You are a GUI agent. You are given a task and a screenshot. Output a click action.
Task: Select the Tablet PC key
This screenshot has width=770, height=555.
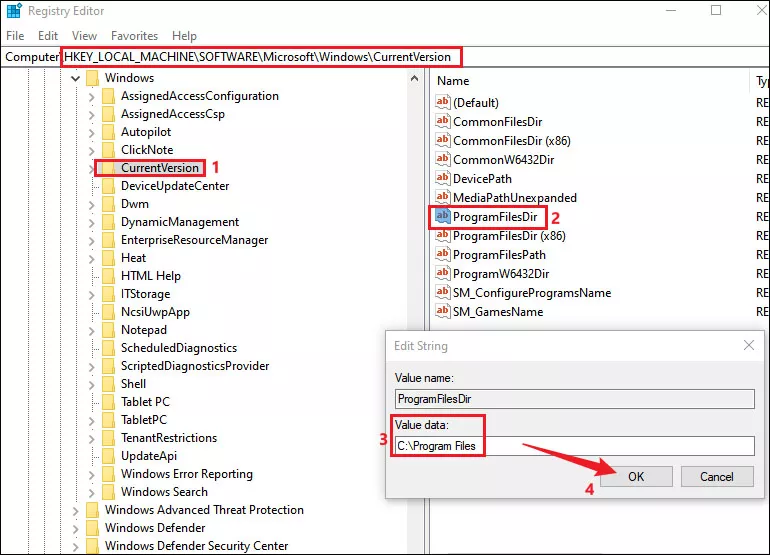click(145, 402)
